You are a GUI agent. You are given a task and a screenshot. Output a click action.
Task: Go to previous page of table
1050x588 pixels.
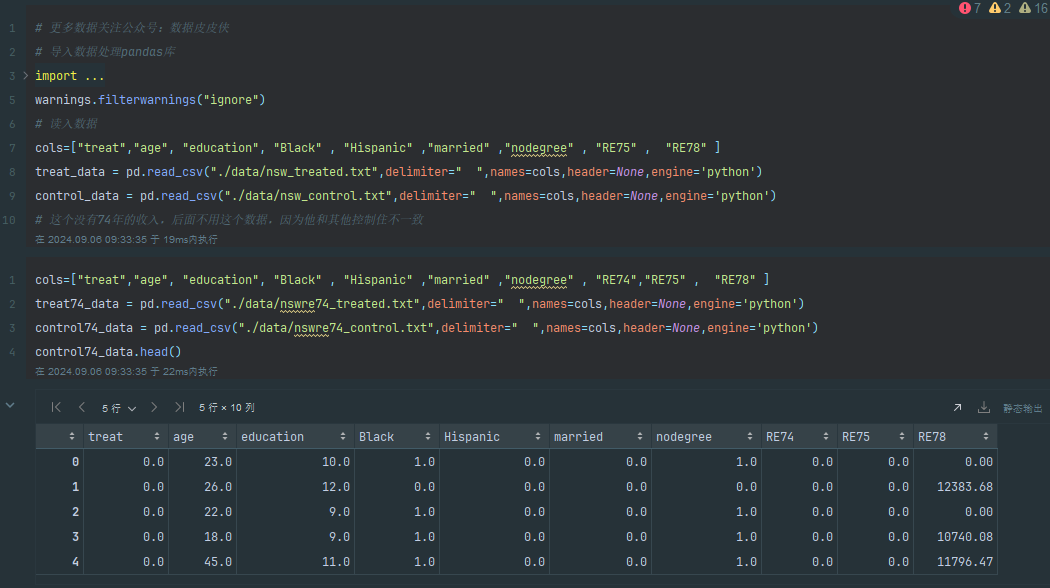81,407
